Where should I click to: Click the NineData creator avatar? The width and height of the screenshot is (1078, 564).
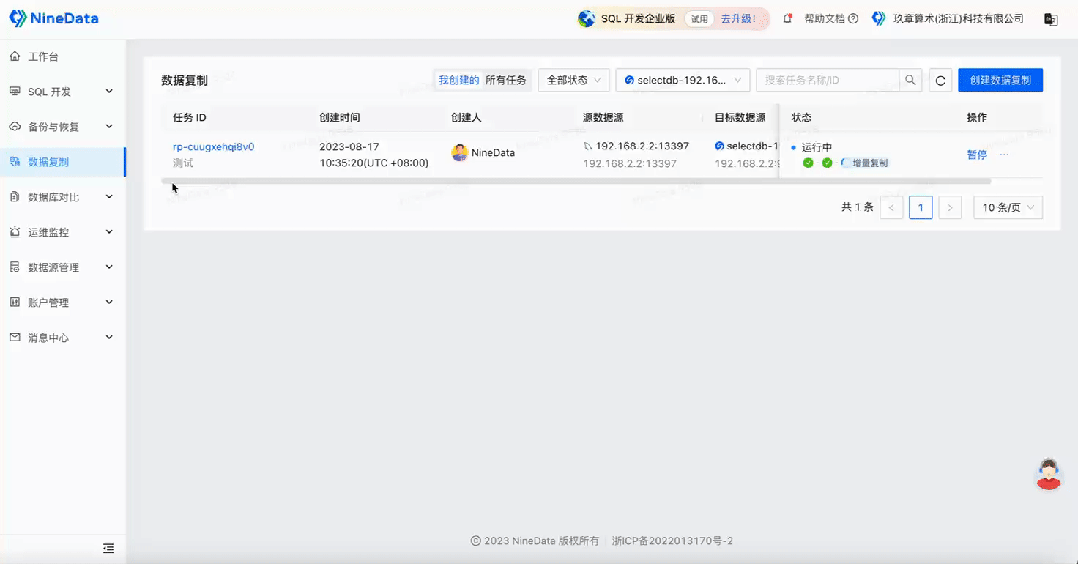coord(459,153)
